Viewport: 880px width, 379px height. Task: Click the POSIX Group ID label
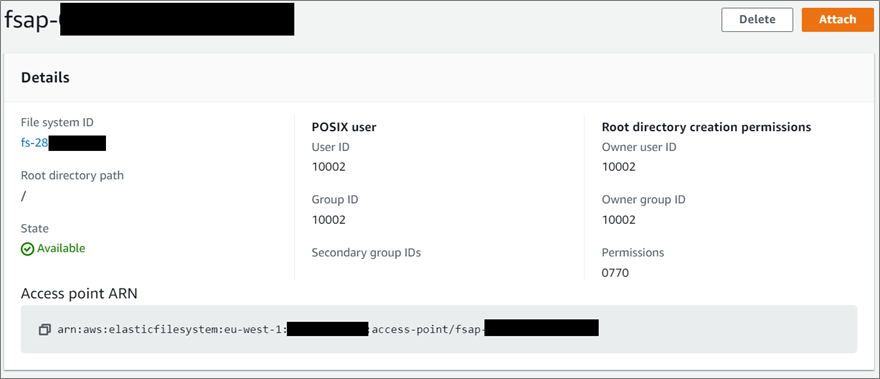[x=335, y=199]
